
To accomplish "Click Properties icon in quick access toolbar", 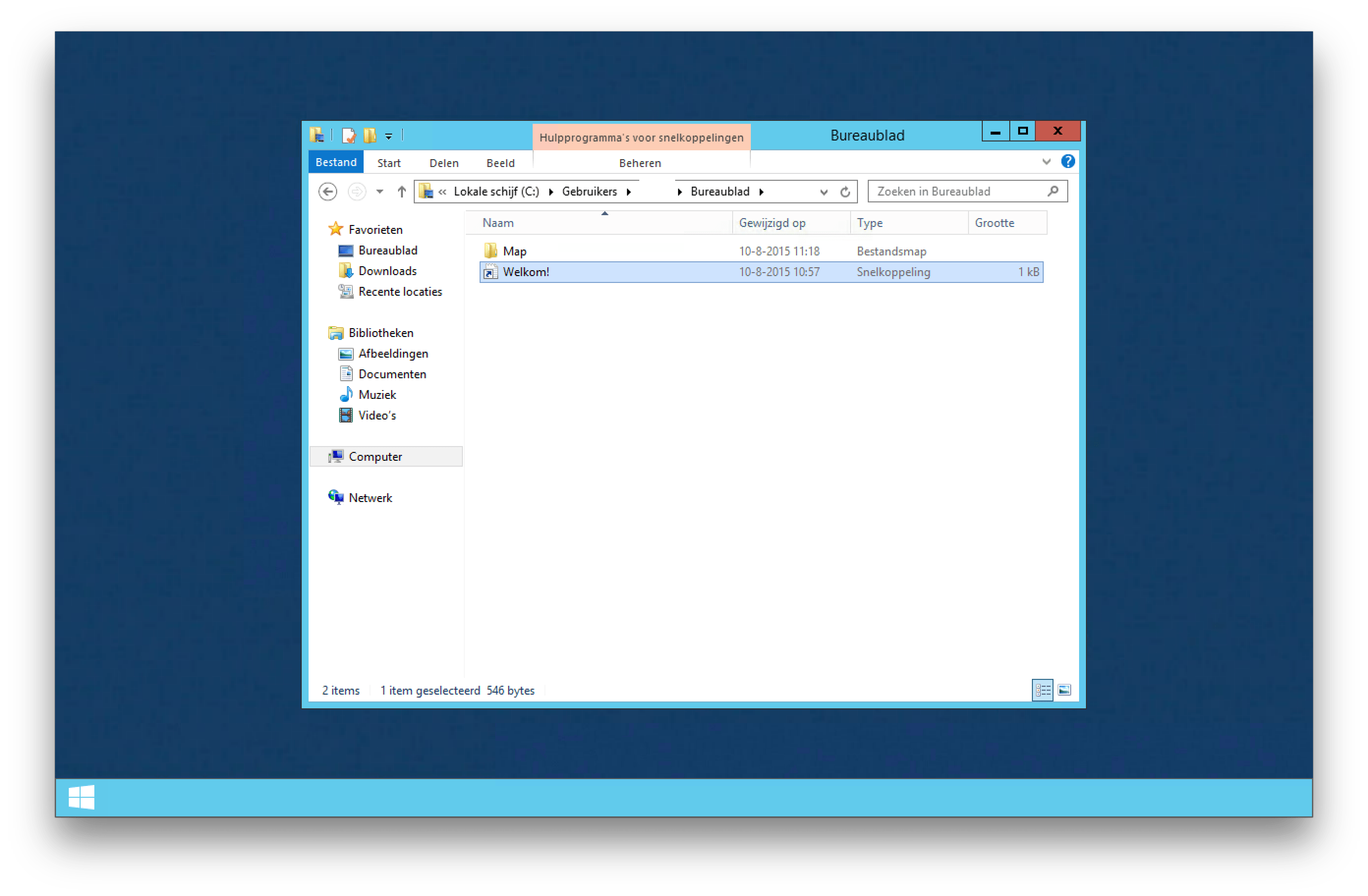I will pyautogui.click(x=348, y=136).
